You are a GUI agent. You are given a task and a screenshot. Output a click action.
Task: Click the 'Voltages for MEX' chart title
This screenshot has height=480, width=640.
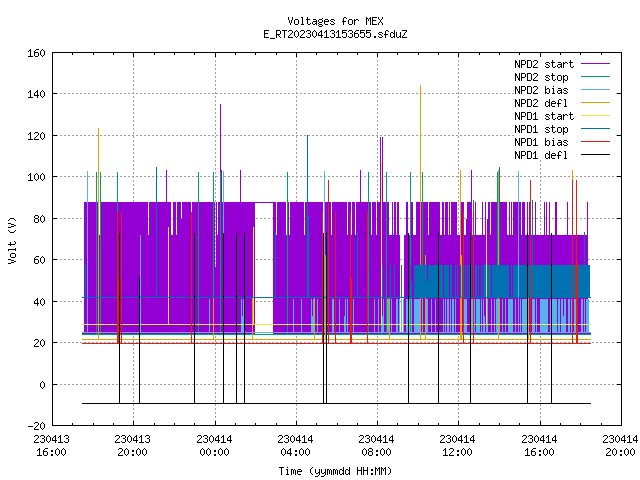click(x=335, y=21)
